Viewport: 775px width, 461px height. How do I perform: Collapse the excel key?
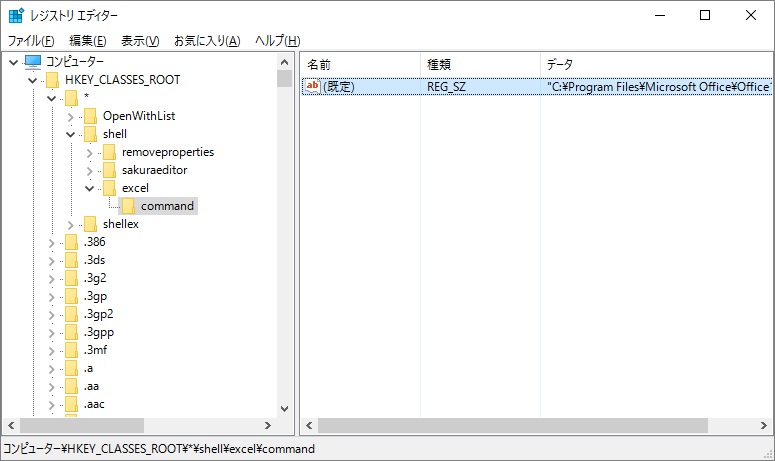click(89, 188)
